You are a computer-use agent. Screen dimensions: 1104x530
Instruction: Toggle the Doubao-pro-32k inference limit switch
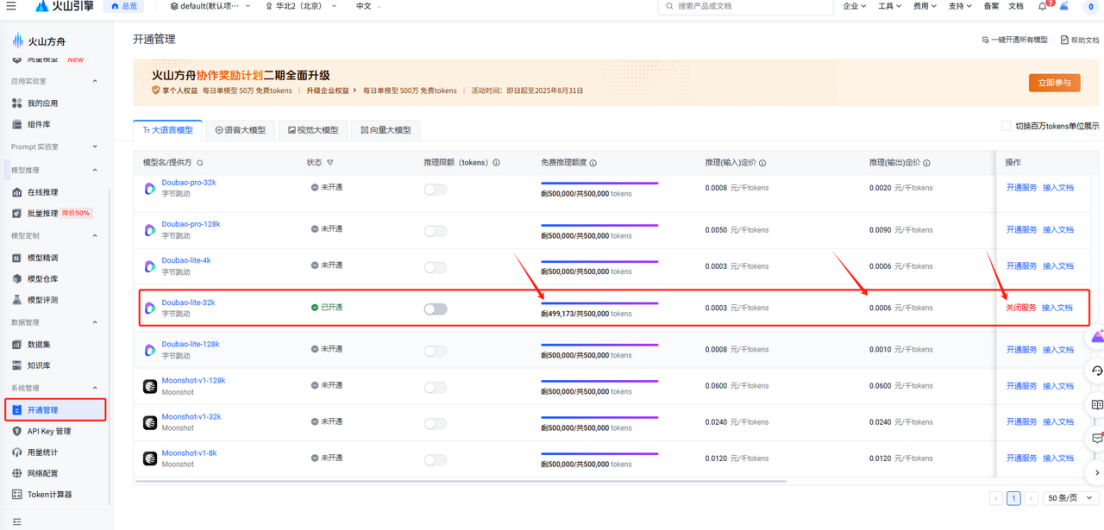[x=435, y=189]
